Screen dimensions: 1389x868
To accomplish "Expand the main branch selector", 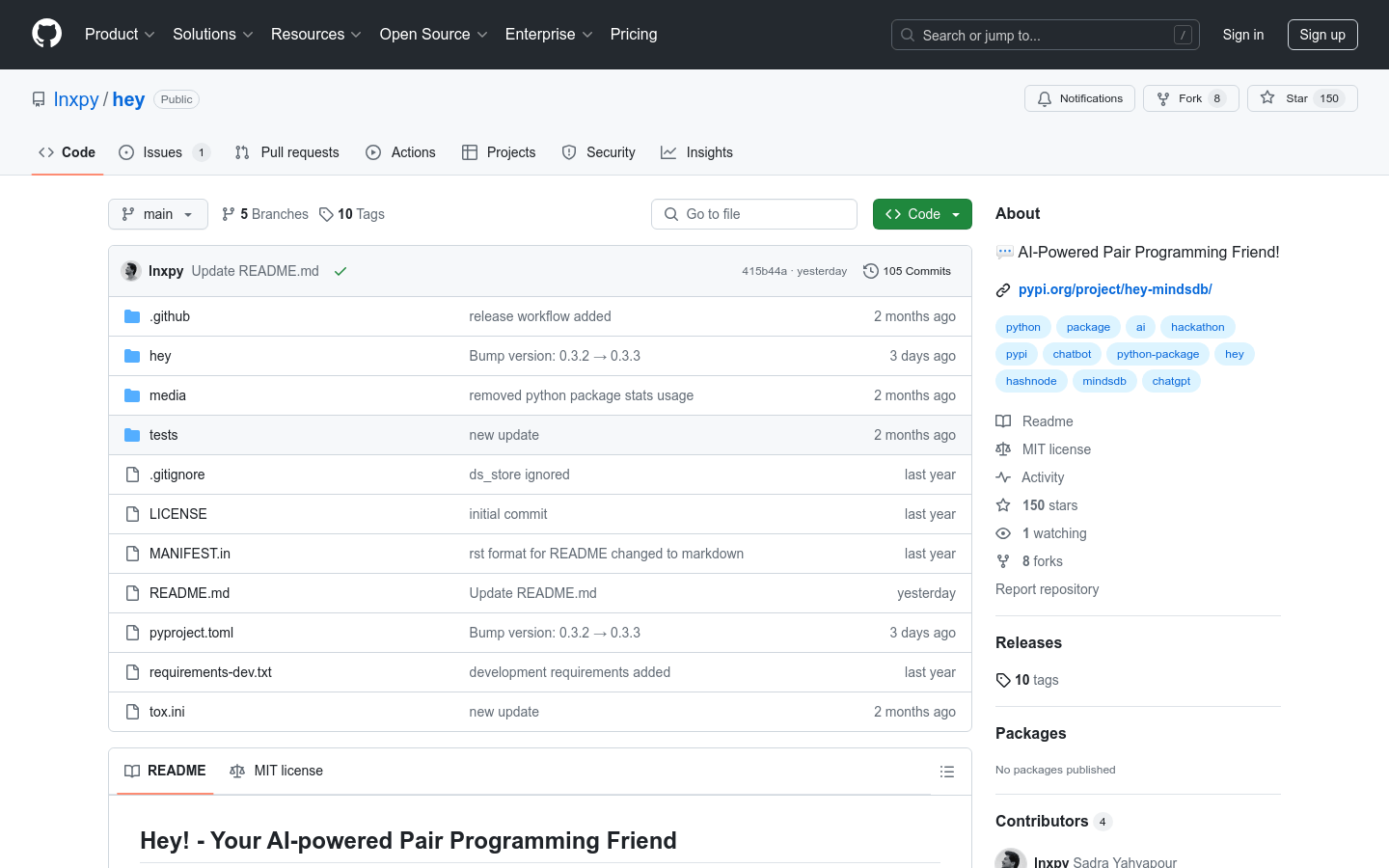I will point(158,214).
